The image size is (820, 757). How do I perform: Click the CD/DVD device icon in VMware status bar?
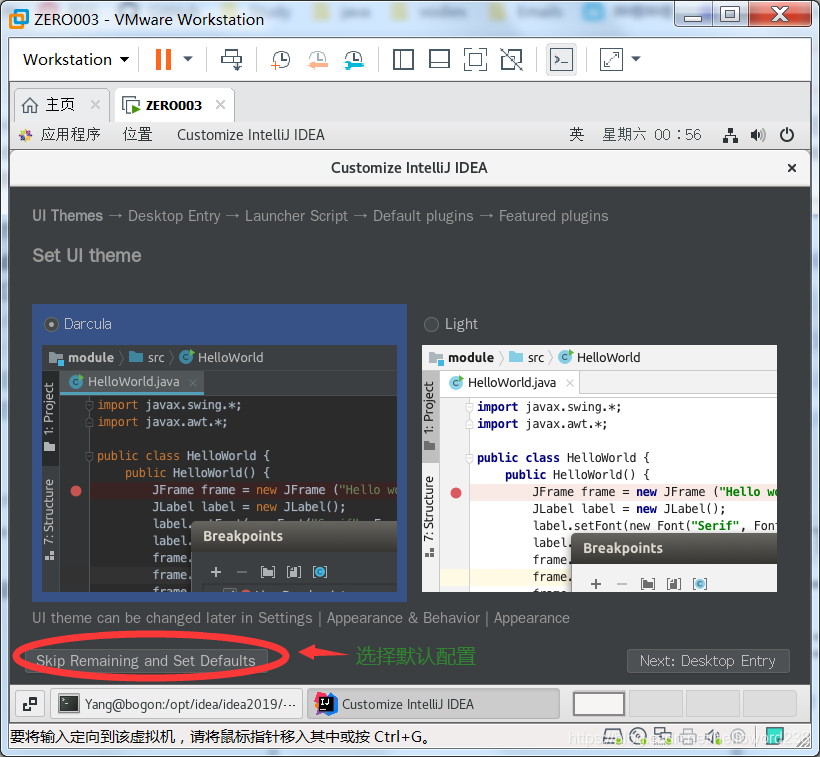(x=637, y=737)
